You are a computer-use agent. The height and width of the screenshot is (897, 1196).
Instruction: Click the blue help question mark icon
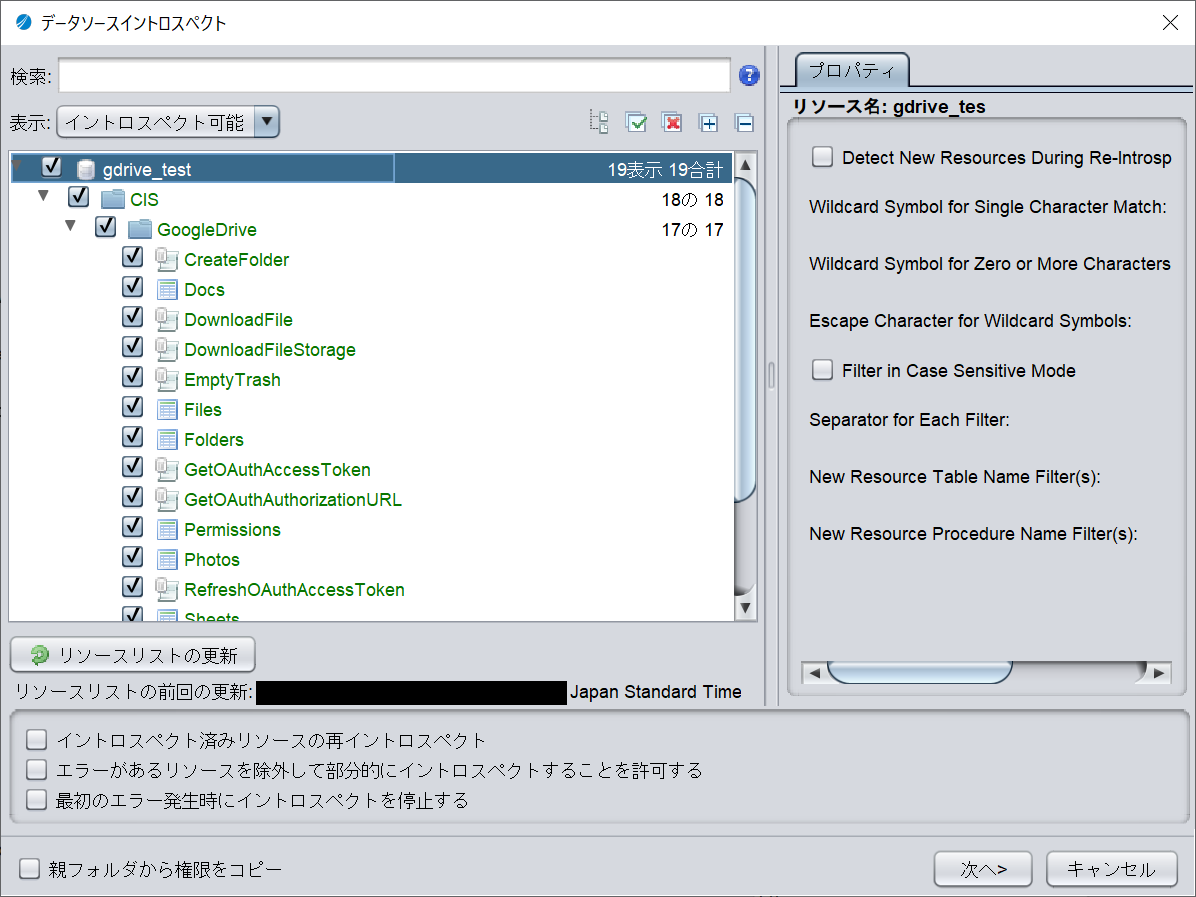pyautogui.click(x=749, y=76)
